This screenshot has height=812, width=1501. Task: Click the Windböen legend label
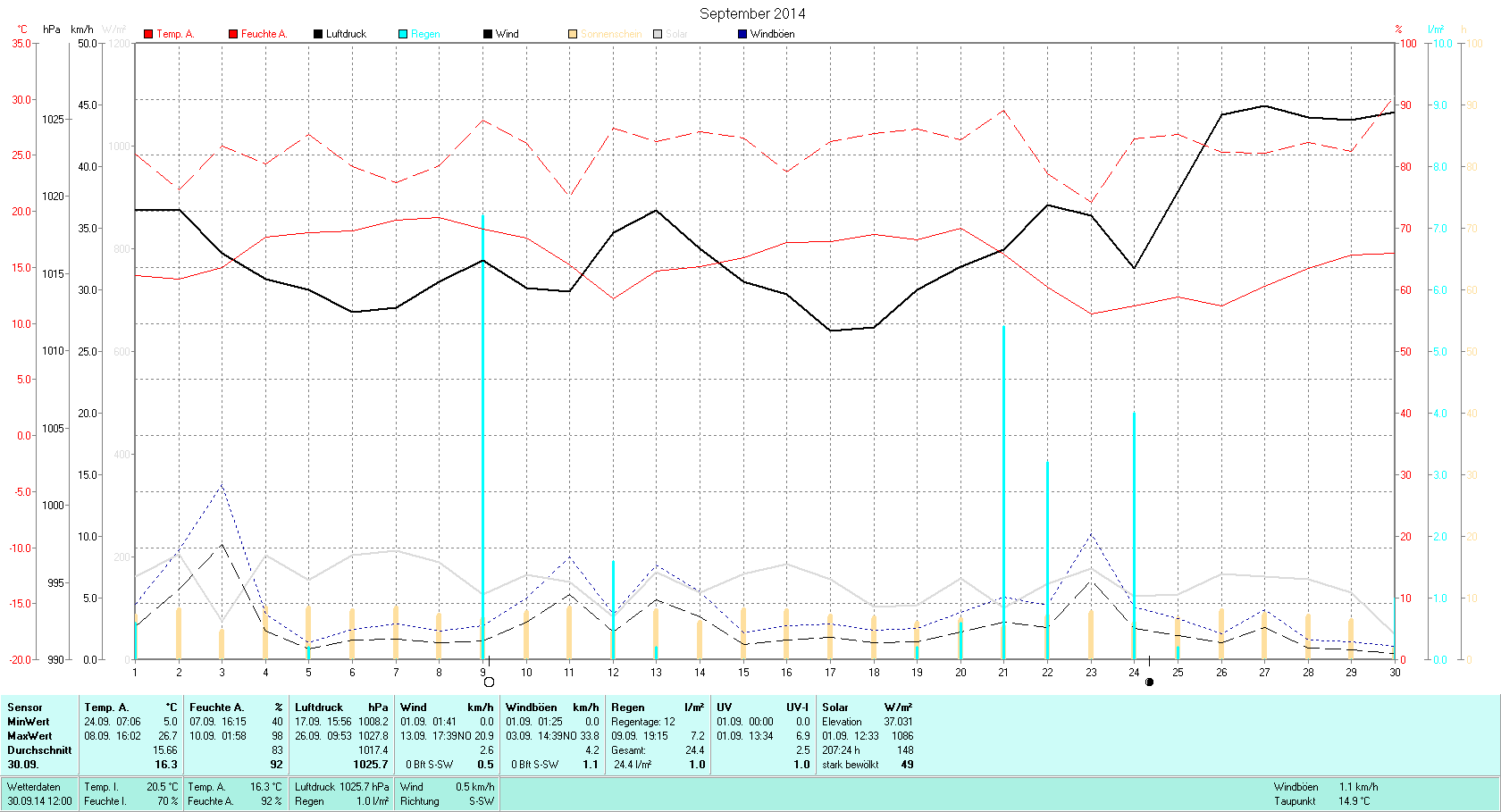[772, 34]
